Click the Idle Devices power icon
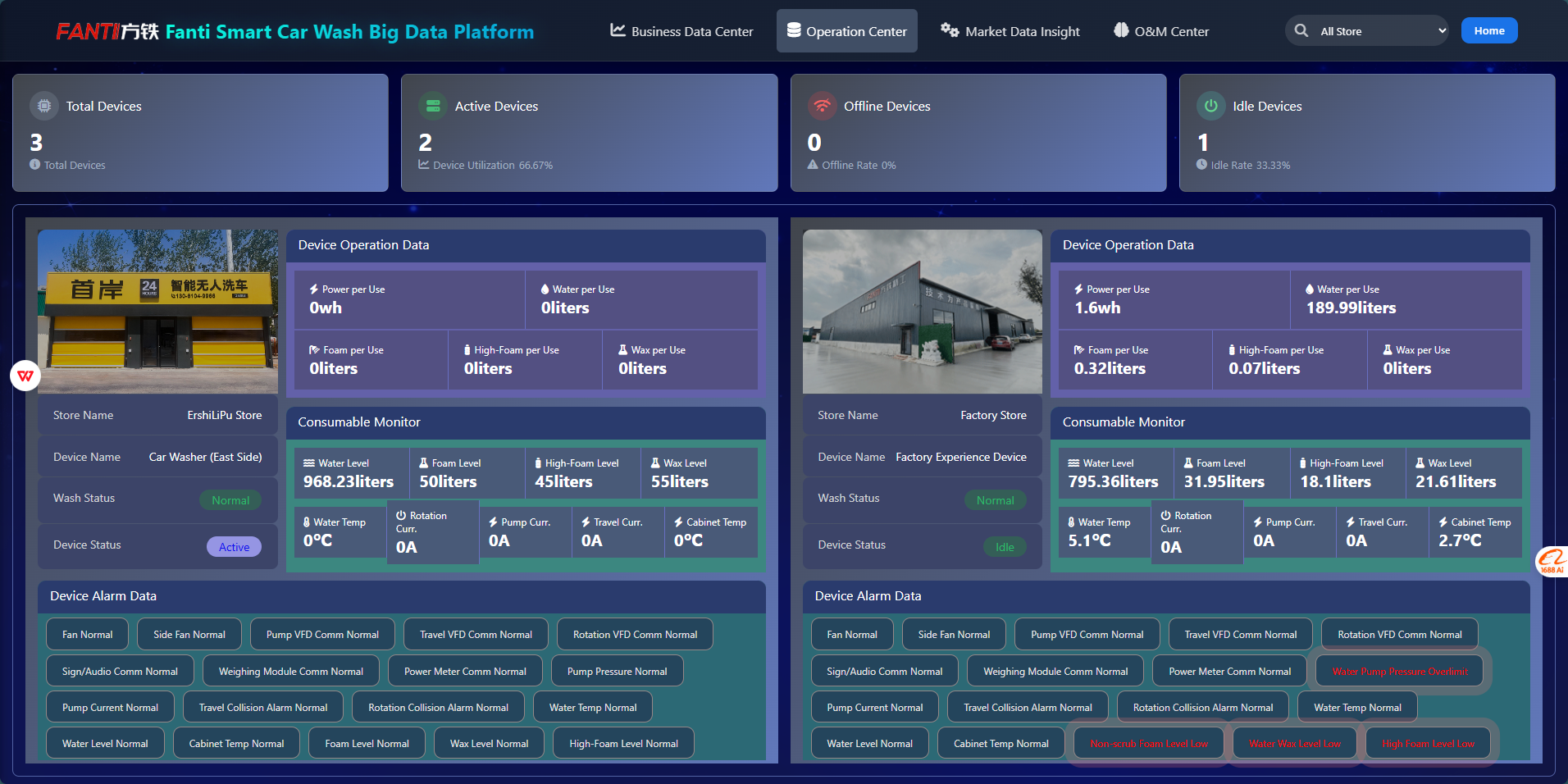Viewport: 1568px width, 784px height. coord(1210,106)
